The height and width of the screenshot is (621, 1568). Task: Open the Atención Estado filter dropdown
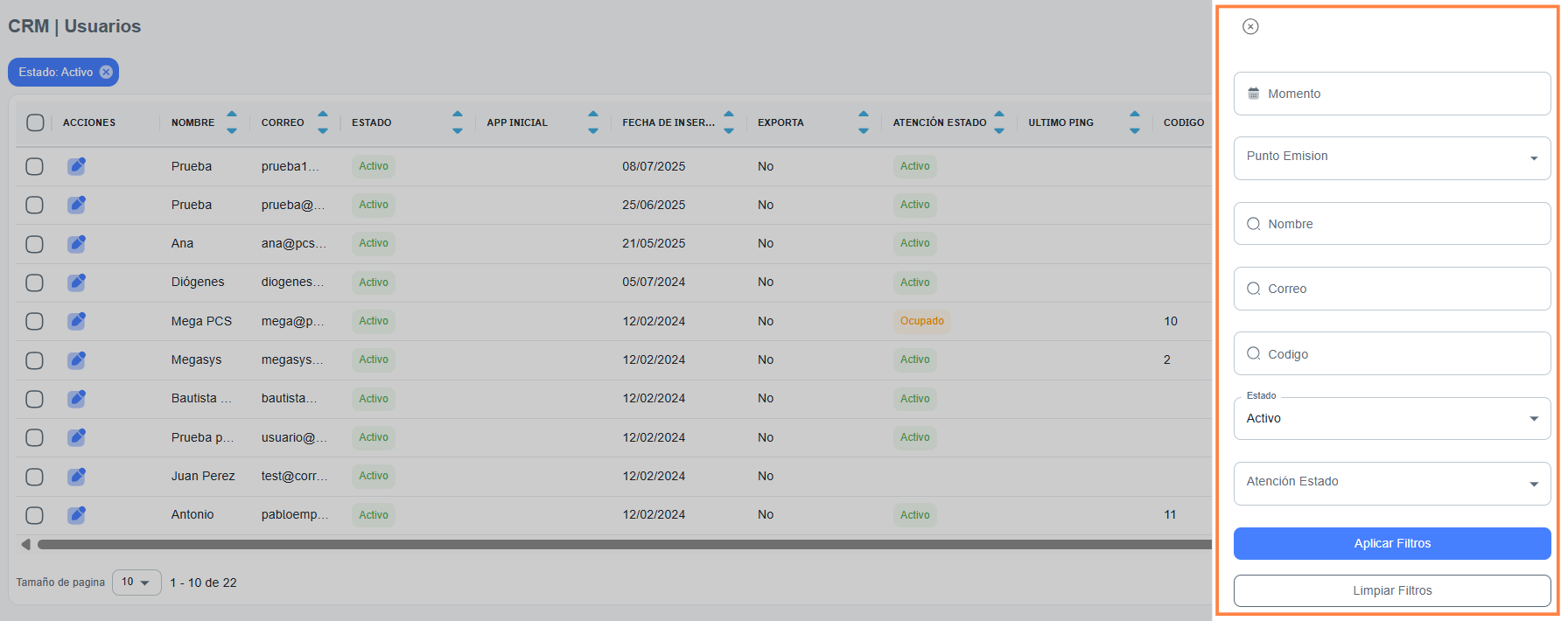(x=1391, y=483)
